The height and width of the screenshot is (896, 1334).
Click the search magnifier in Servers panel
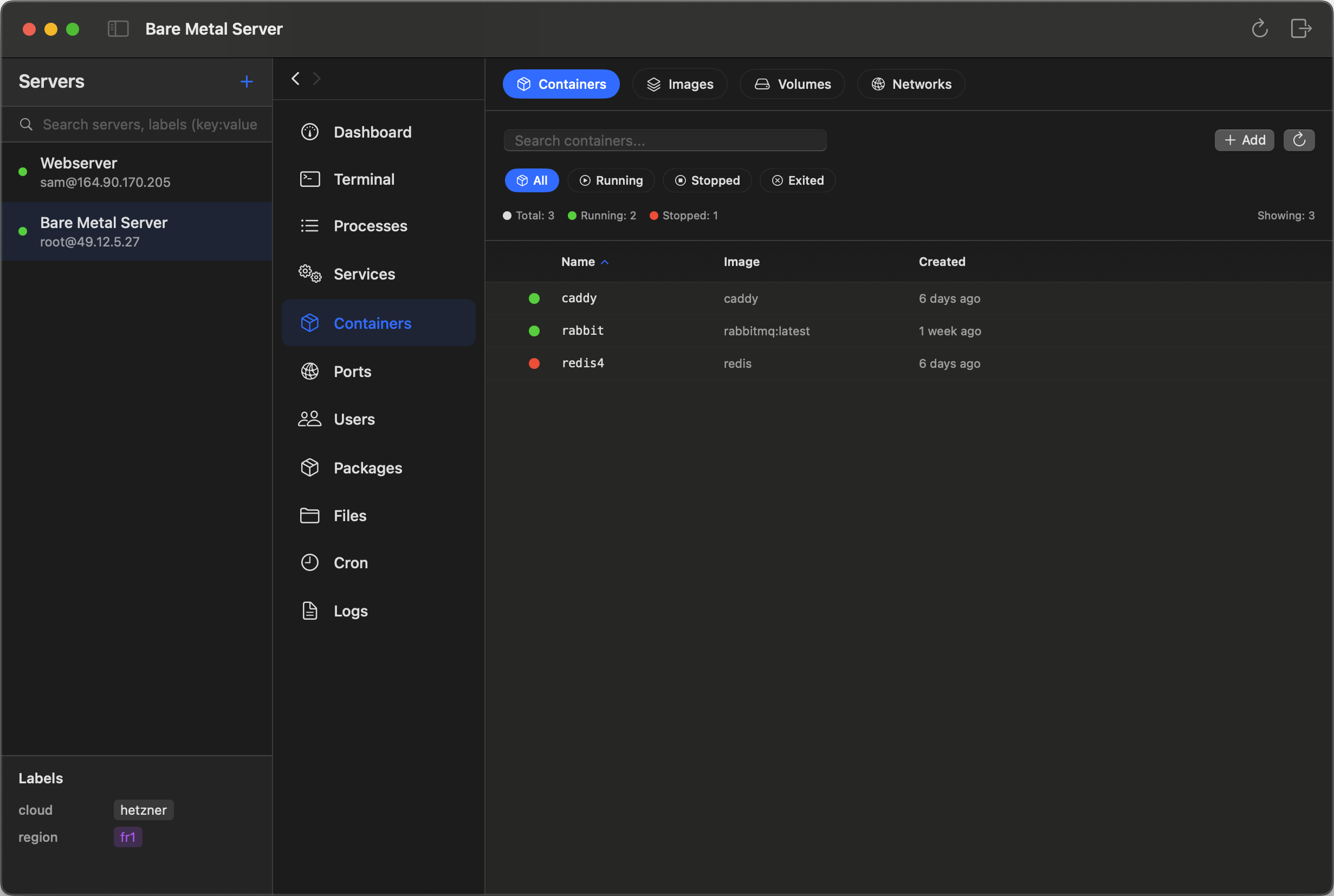[25, 125]
